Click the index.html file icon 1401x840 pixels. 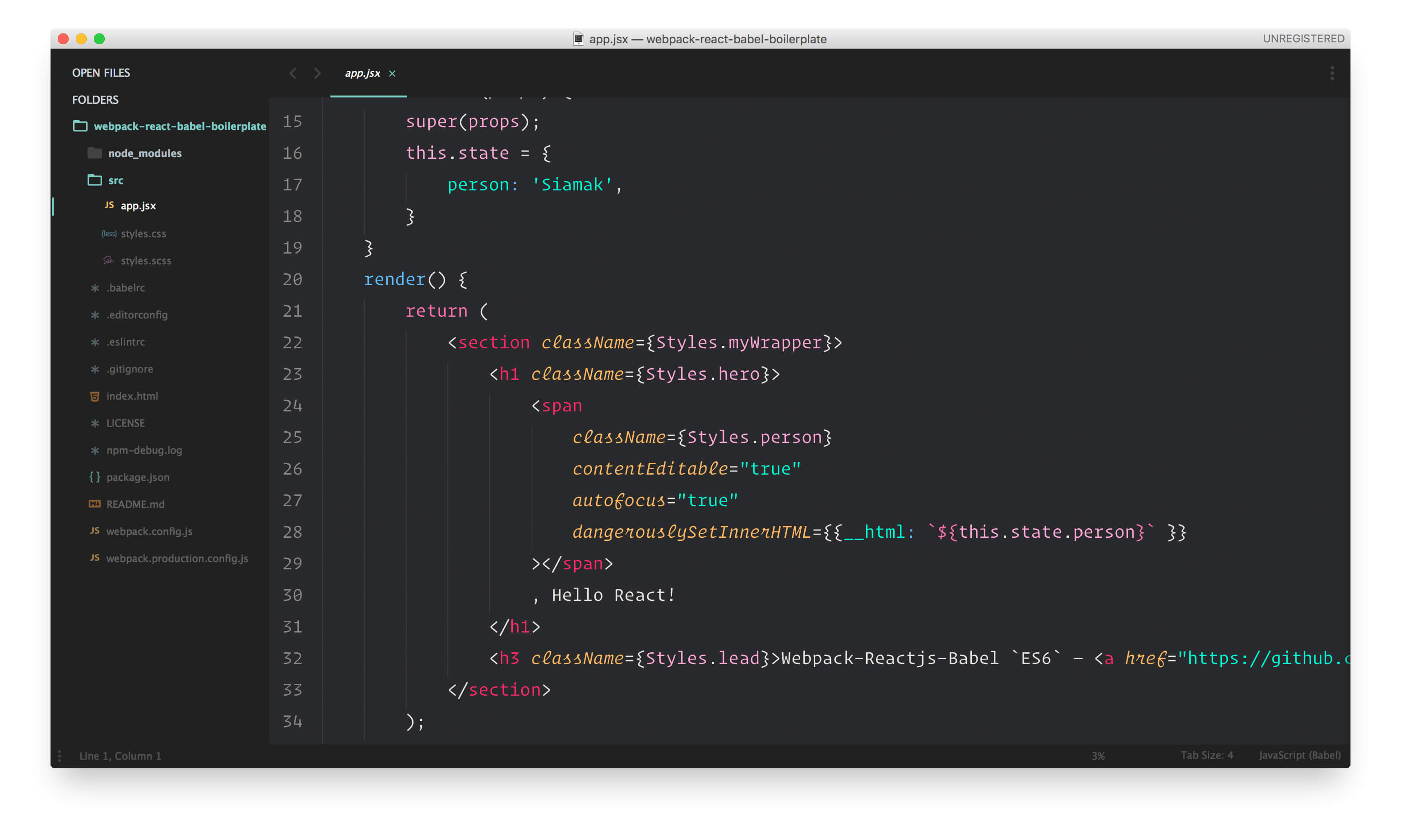tap(95, 396)
